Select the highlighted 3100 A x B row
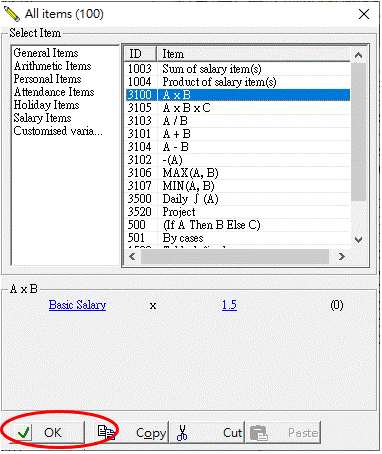The image size is (382, 454). click(x=238, y=95)
